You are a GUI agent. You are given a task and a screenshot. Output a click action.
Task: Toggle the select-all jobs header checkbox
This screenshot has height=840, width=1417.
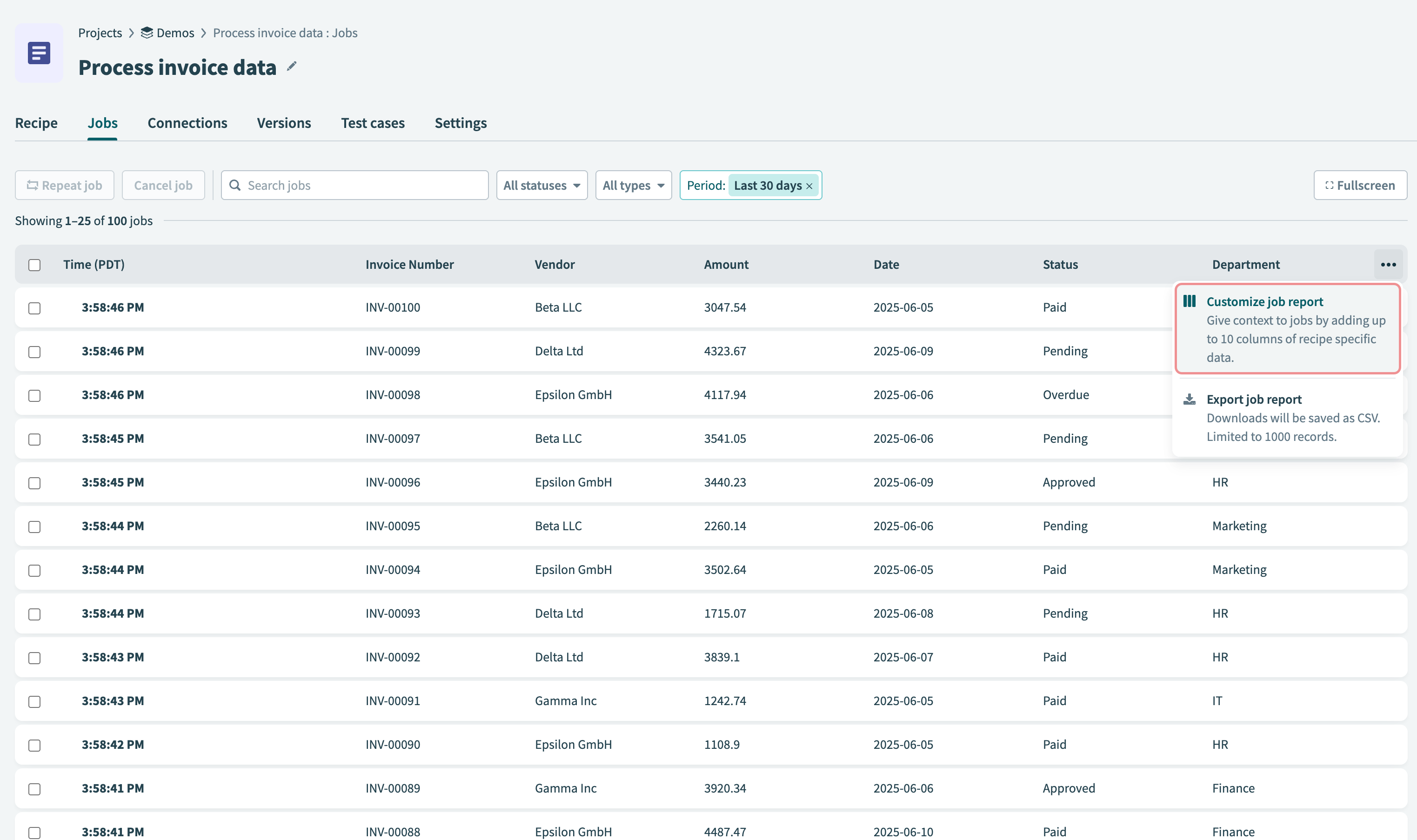(34, 265)
